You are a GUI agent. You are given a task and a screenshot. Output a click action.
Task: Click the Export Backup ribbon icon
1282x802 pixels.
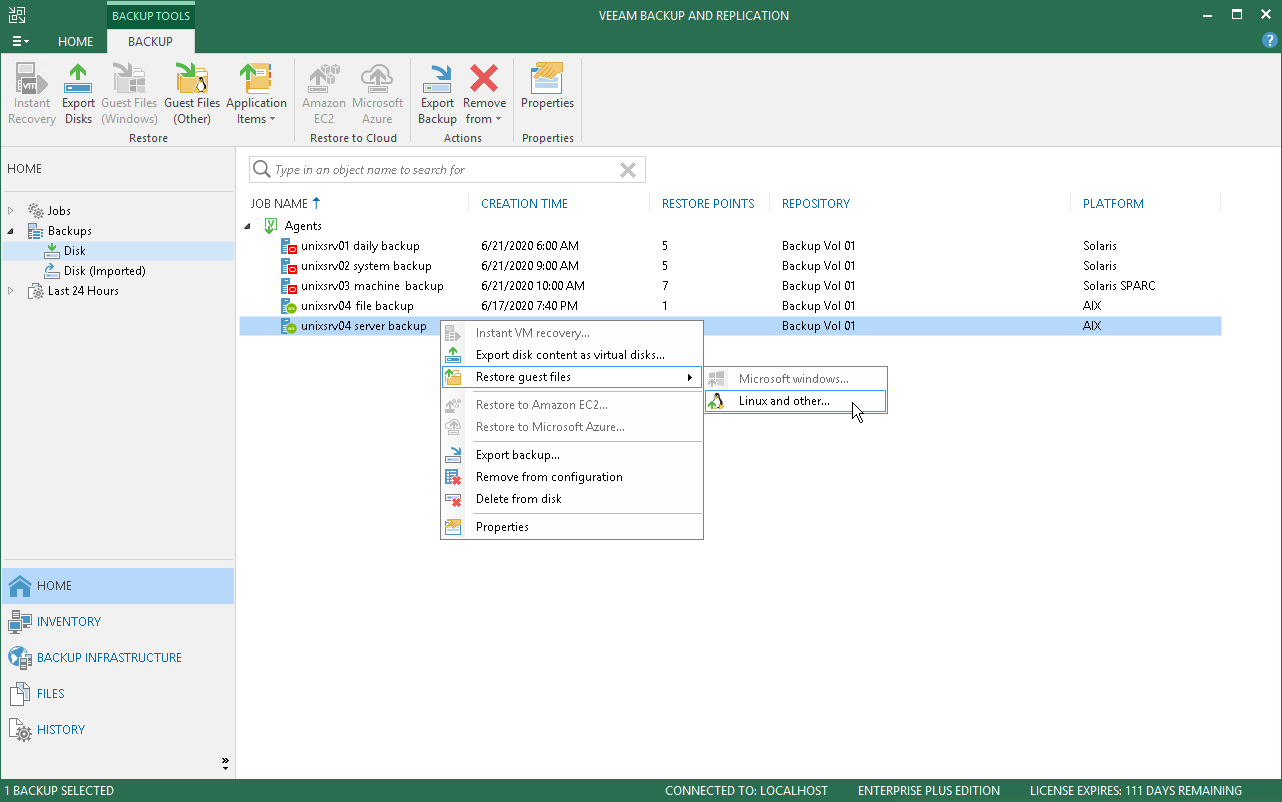click(437, 93)
